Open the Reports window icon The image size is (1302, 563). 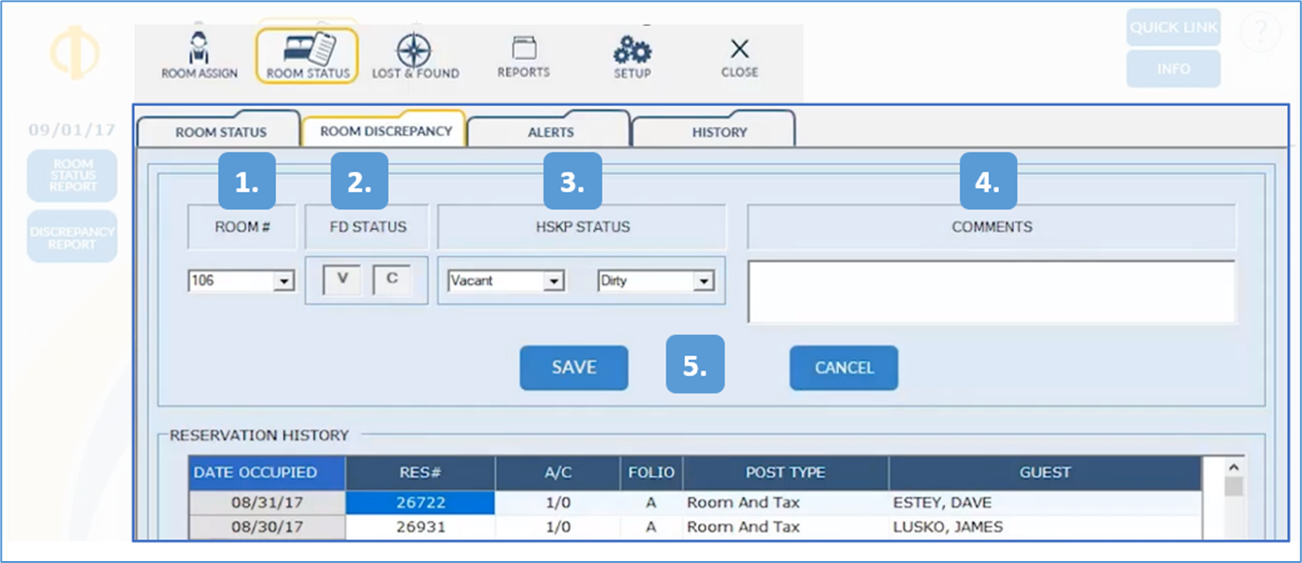pos(523,48)
